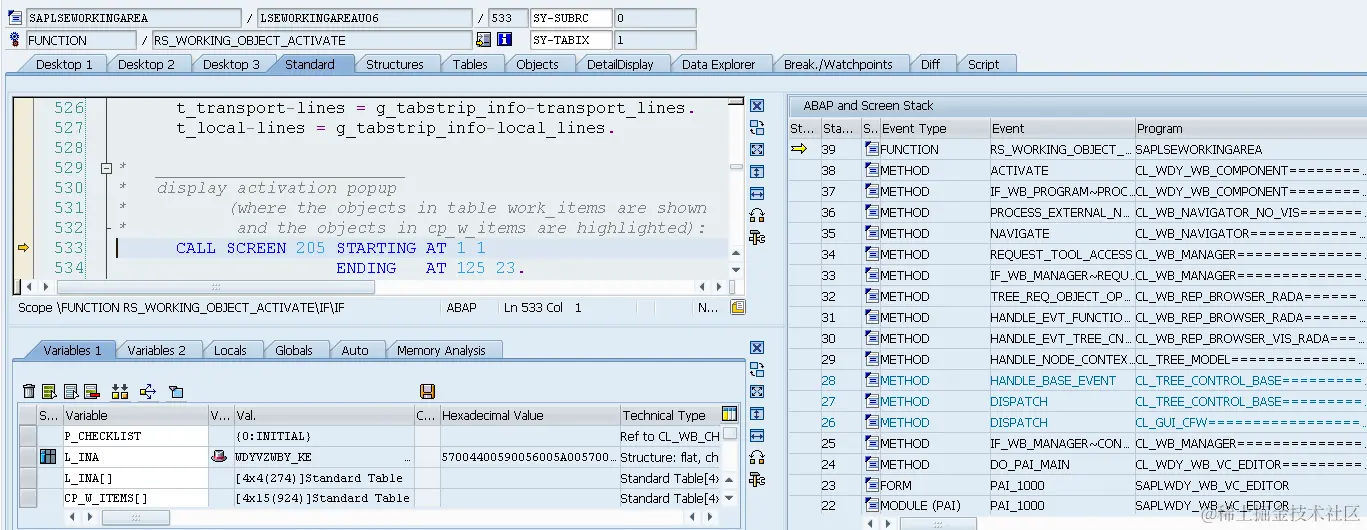Click the variables table scroll down arrow

pyautogui.click(x=729, y=497)
